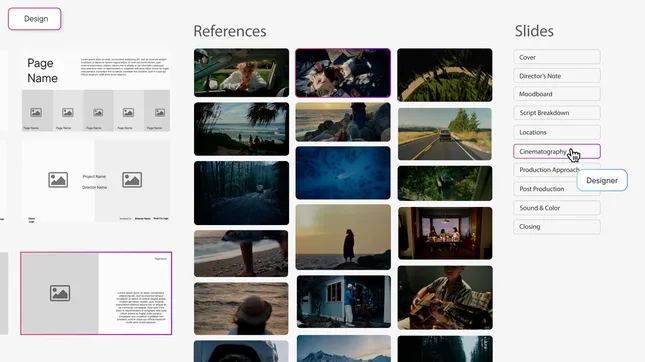Select the Director's Note slide item
This screenshot has height=362, width=645.
tap(557, 76)
